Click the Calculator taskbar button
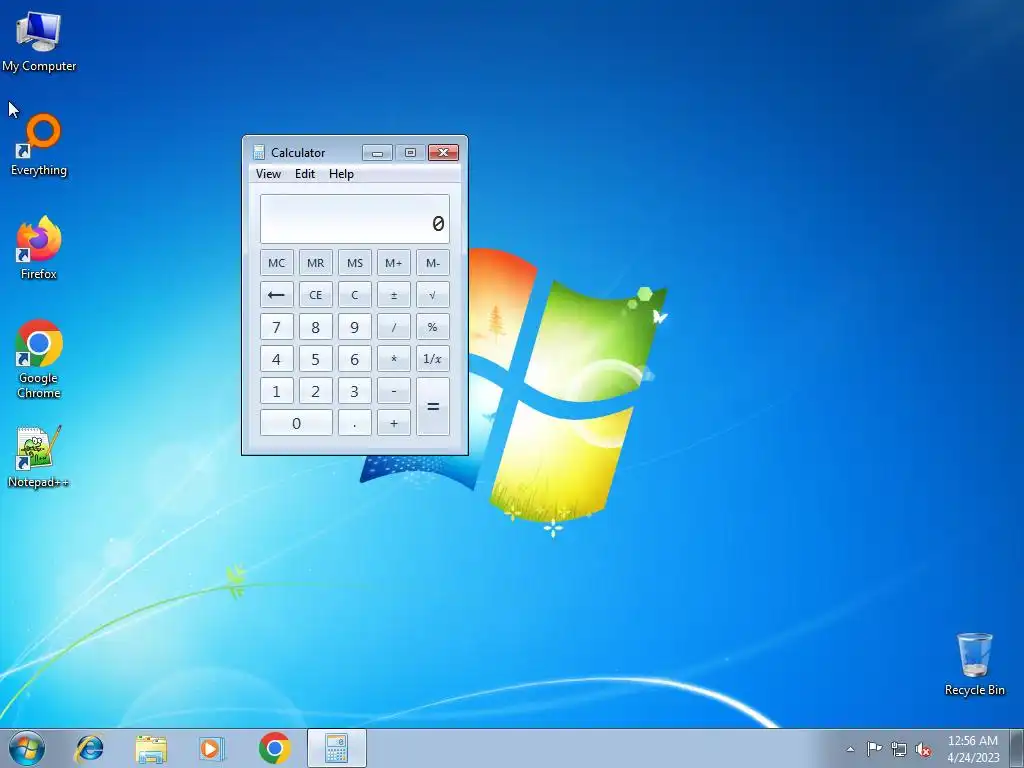This screenshot has height=768, width=1024. pos(336,748)
